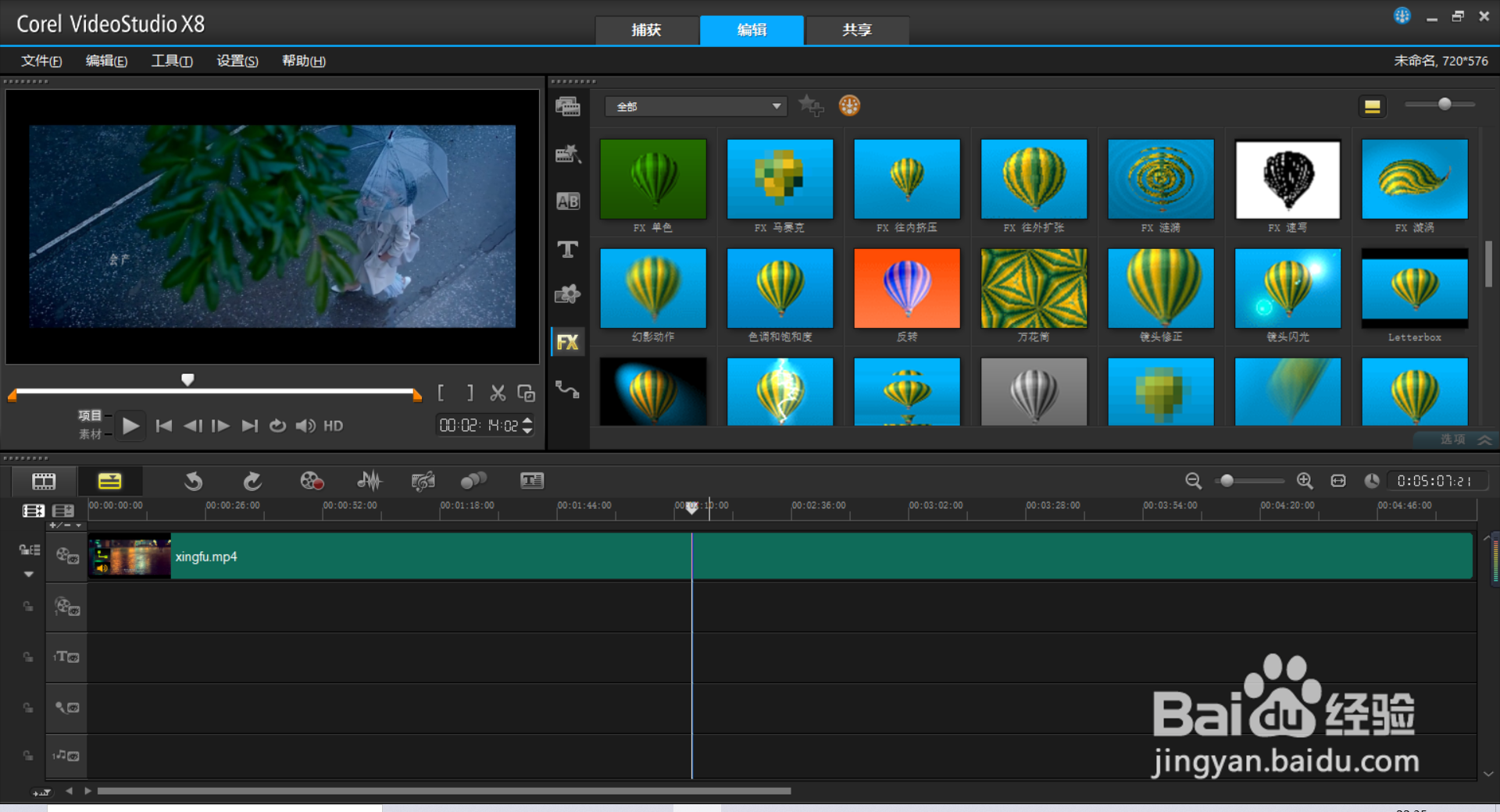1500x812 pixels.
Task: Adjust the thumbnail size slider
Action: 1444,104
